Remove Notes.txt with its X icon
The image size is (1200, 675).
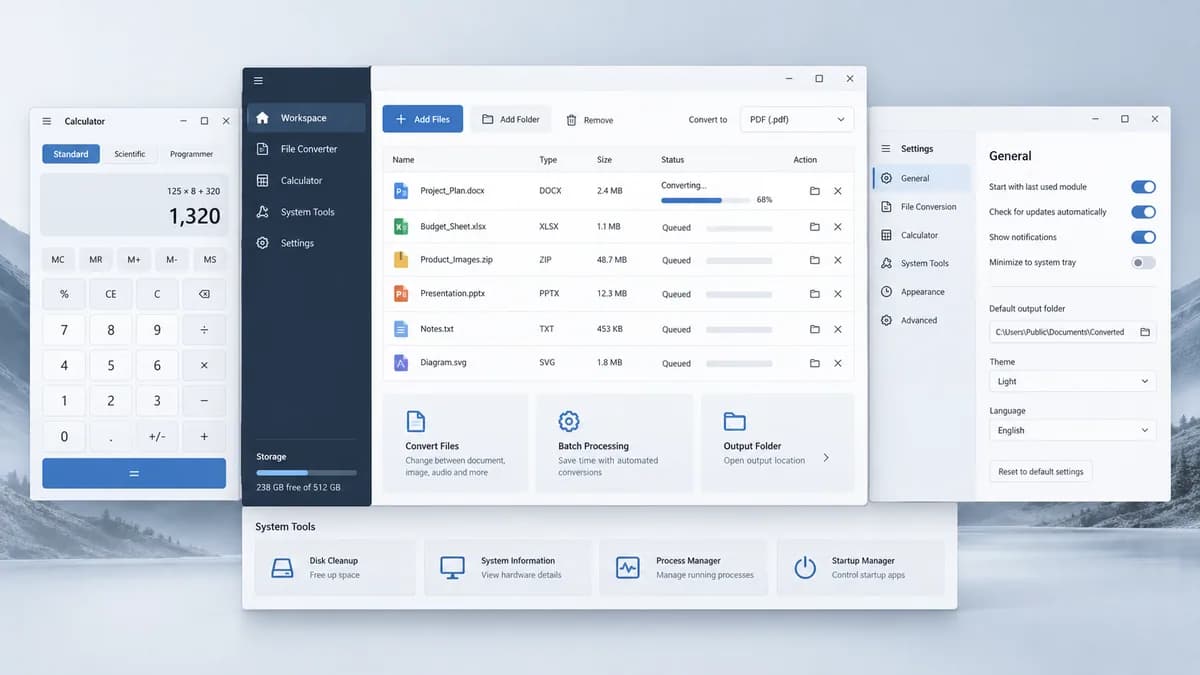(x=838, y=329)
